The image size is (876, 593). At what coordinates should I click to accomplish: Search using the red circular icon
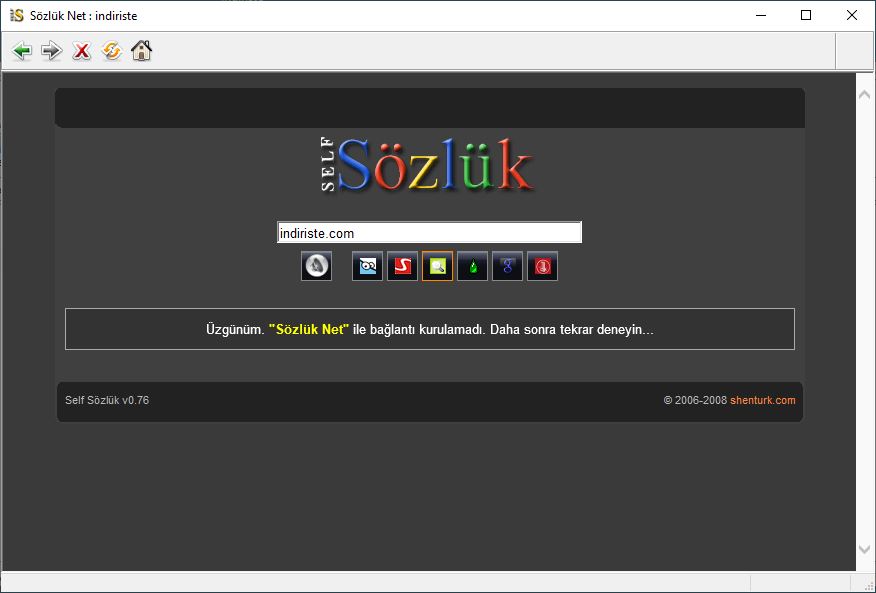tap(542, 266)
